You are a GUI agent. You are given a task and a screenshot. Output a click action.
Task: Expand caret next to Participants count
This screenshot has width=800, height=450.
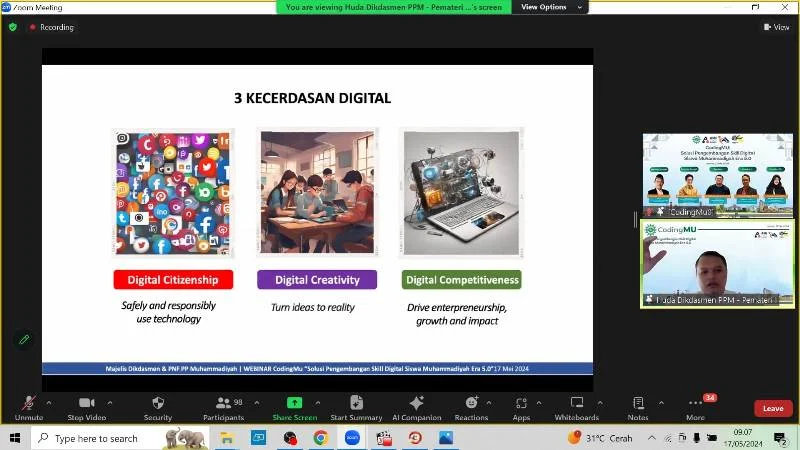257,403
